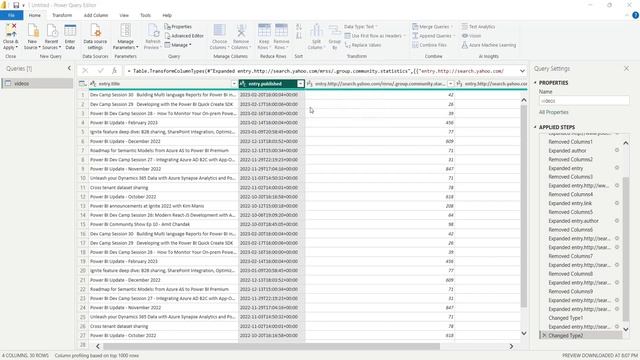Screen dimensions: 640x360
Task: Open the Help tab
Action: coord(167,15)
